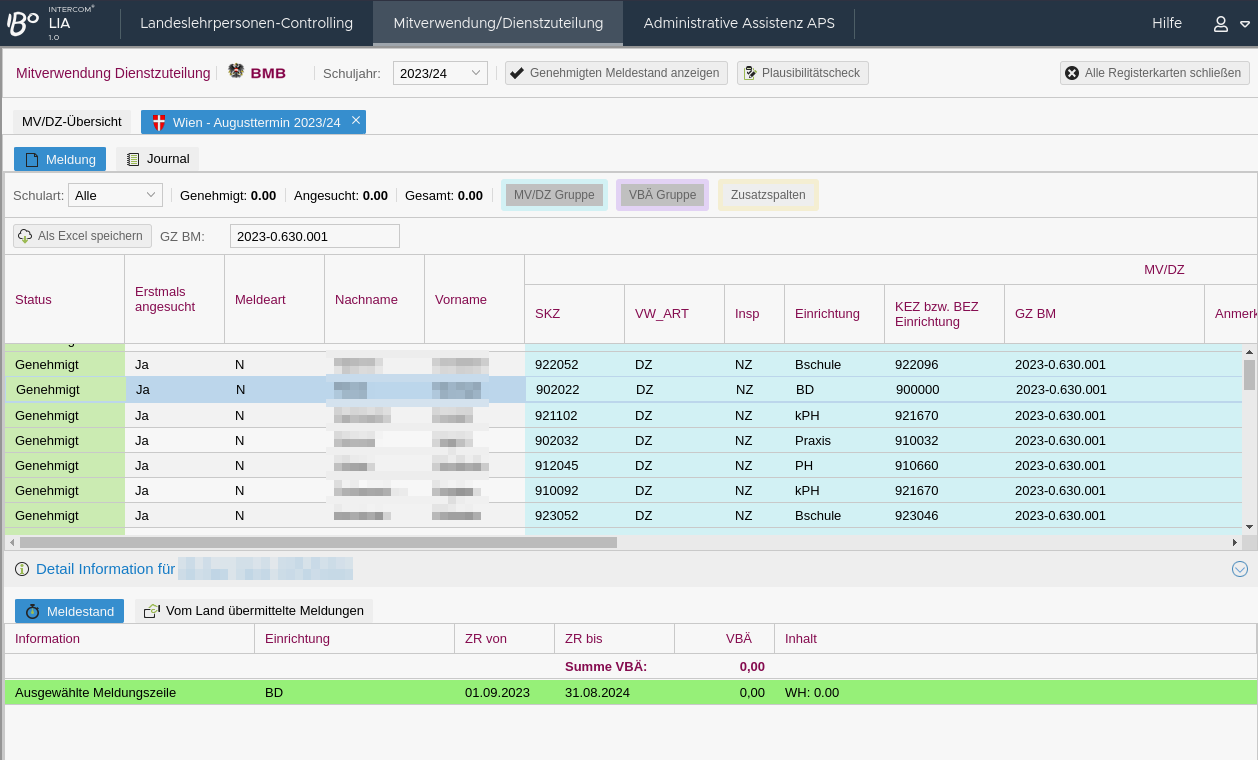Open the Journal tab

pos(158,159)
